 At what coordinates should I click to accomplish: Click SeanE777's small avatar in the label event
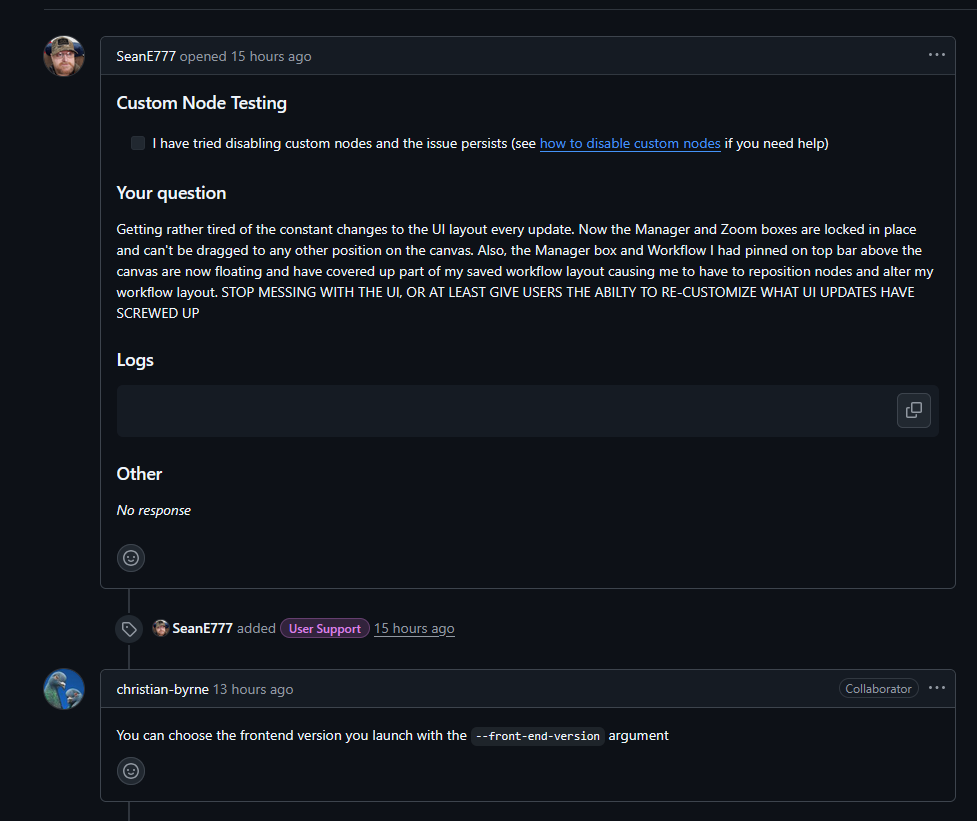tap(160, 628)
